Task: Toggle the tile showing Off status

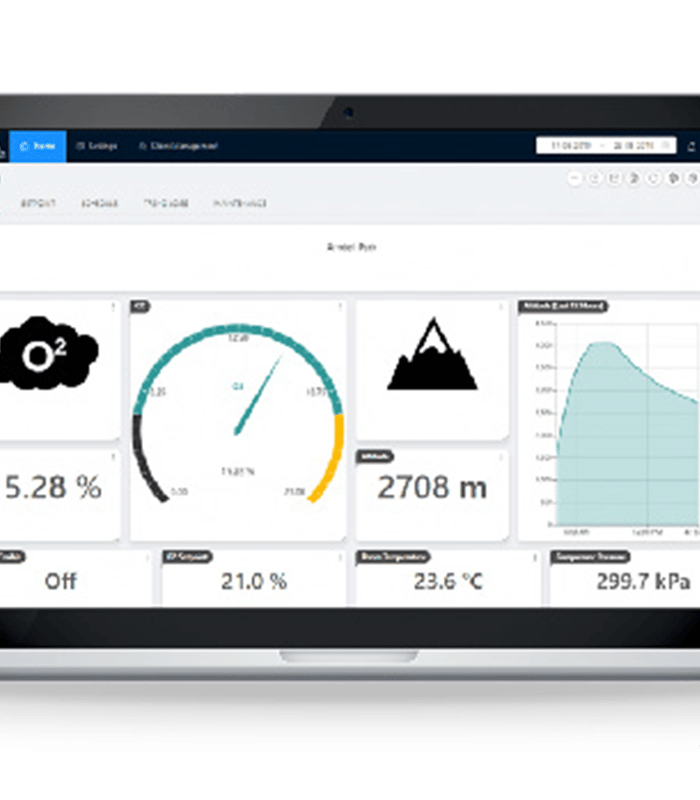Action: pyautogui.click(x=60, y=581)
